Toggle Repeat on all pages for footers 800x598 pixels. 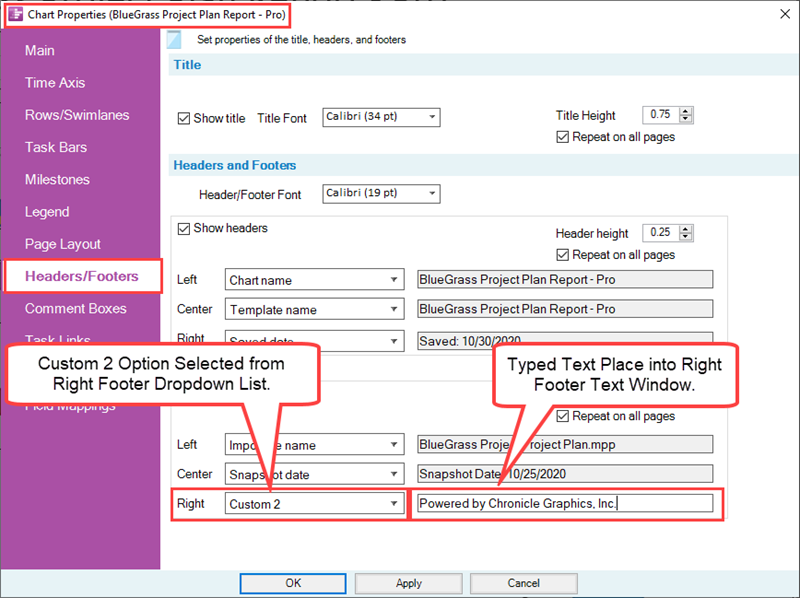pos(562,416)
